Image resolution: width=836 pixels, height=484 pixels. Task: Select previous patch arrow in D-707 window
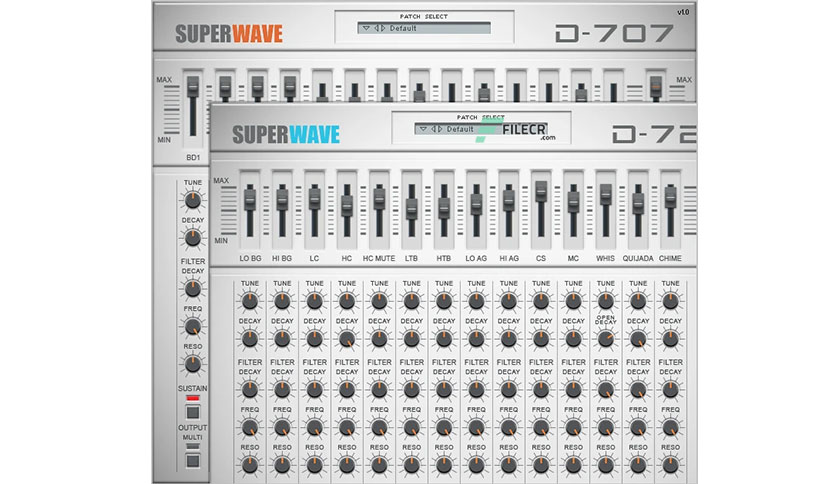point(376,28)
